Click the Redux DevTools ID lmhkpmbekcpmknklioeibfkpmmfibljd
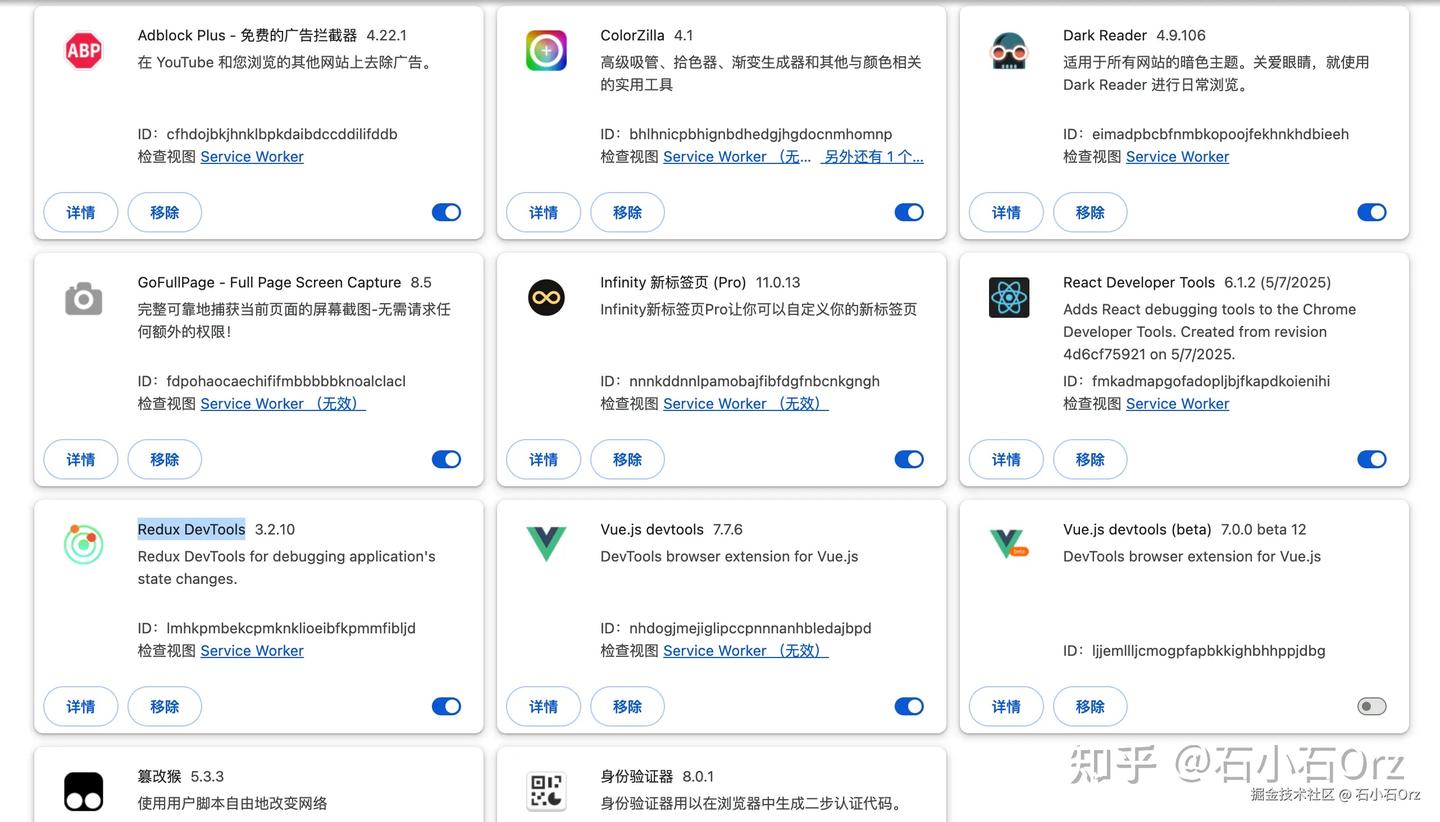Viewport: 1440px width, 822px height. pyautogui.click(x=291, y=628)
